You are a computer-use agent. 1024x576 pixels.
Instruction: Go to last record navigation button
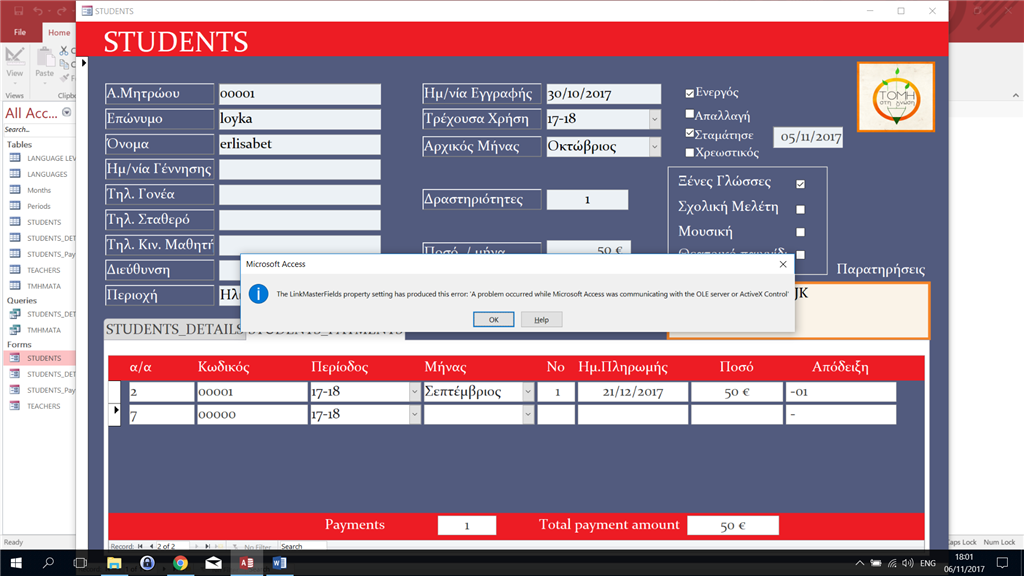[208, 546]
